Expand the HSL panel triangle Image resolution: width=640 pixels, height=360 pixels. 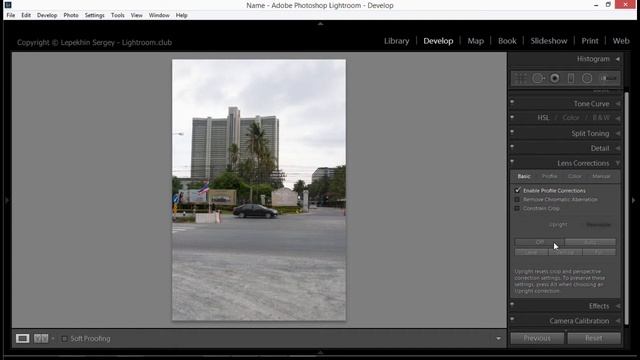tap(618, 118)
